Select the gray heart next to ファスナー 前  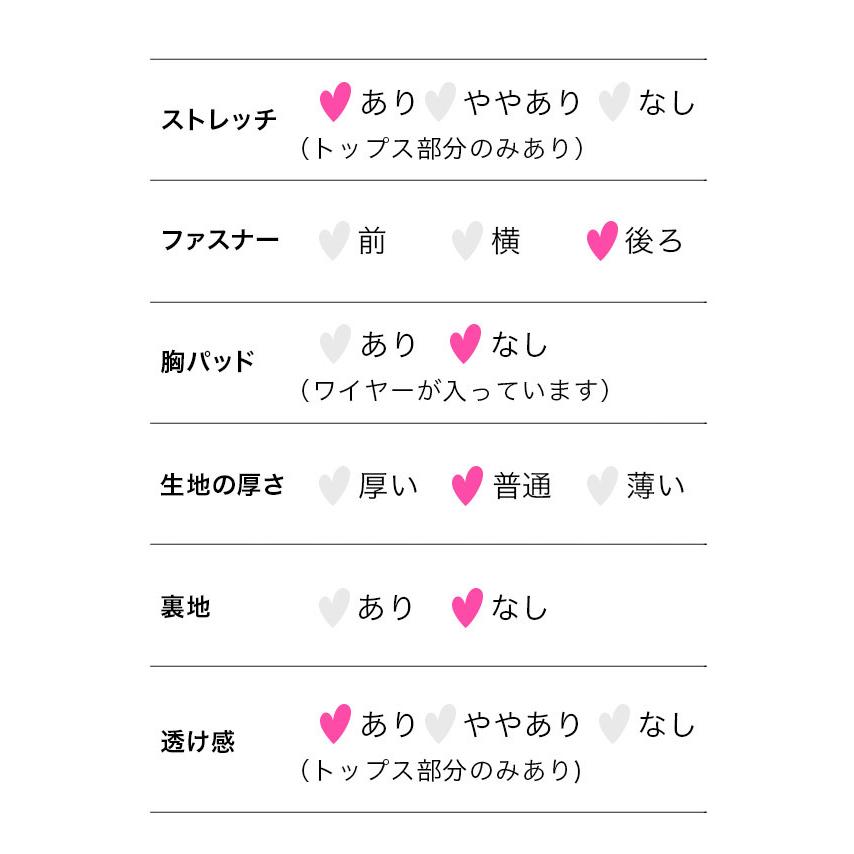pyautogui.click(x=334, y=241)
